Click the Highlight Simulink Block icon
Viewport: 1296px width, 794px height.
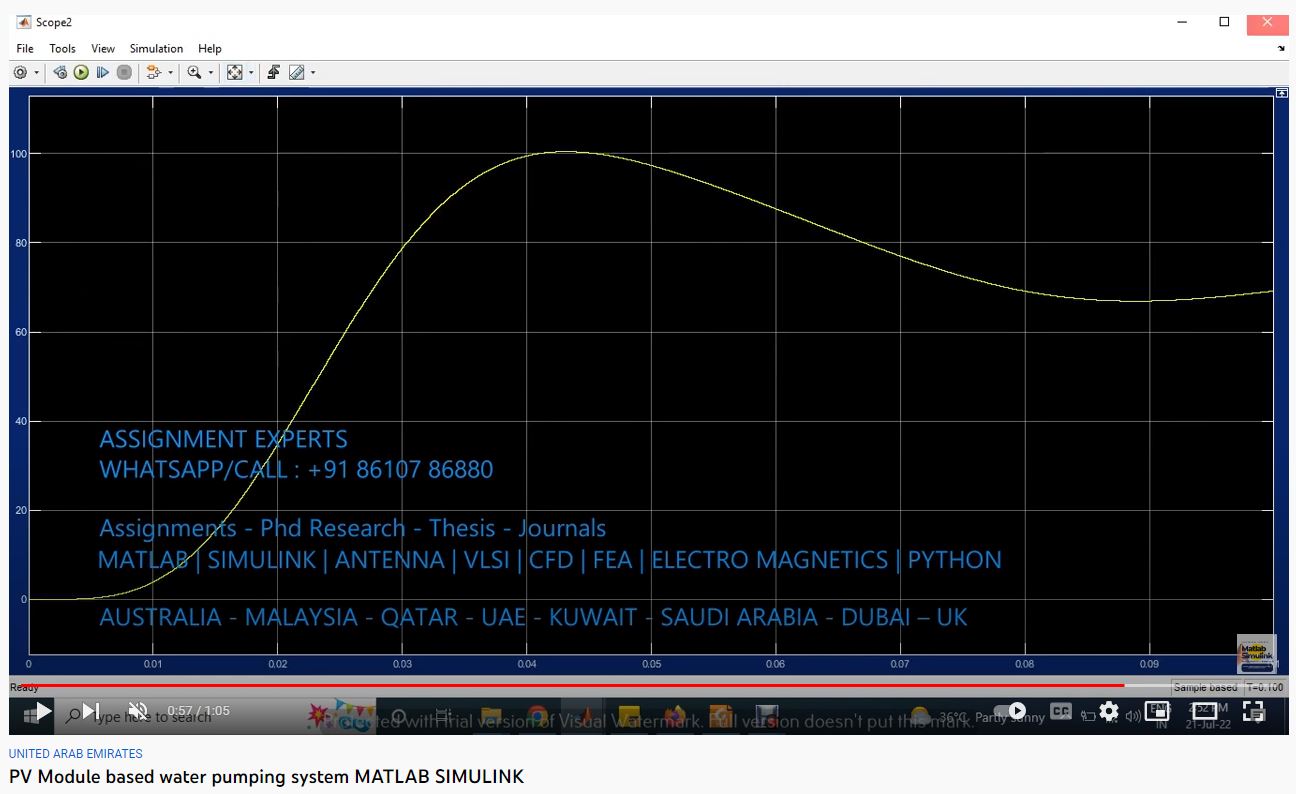(153, 72)
